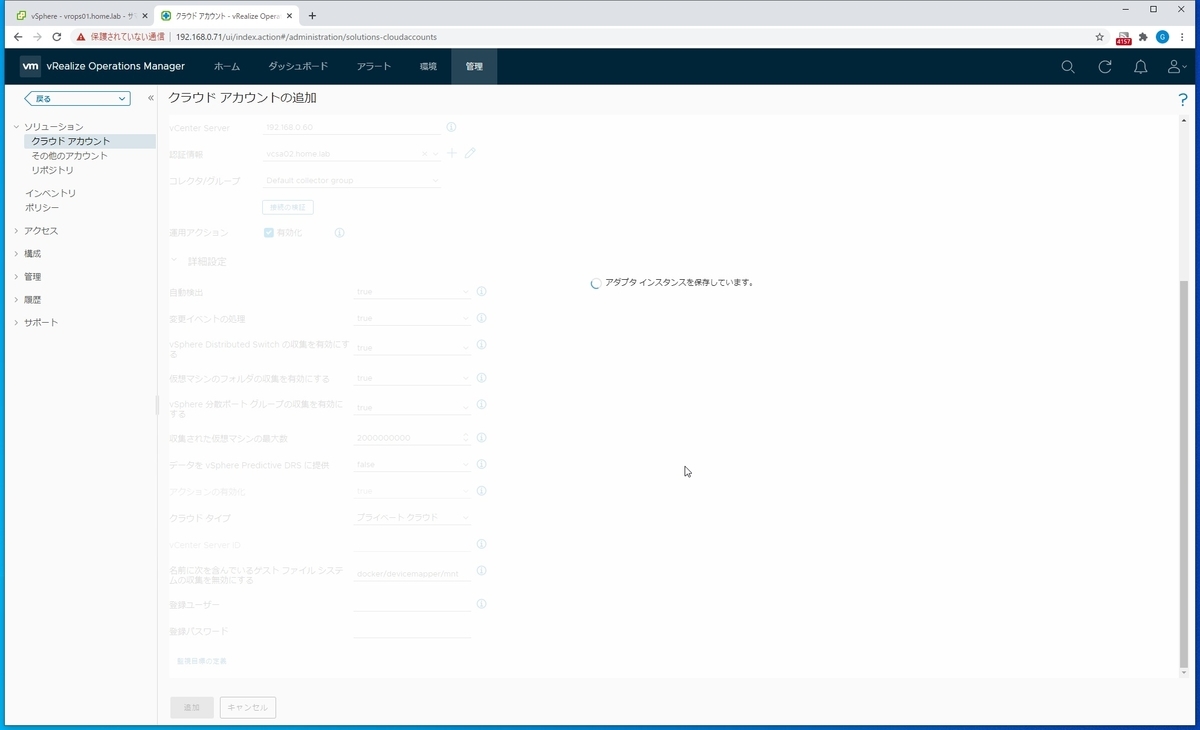Open the vSphere Distributed Switch collection dropdown
This screenshot has height=730, width=1200.
412,348
